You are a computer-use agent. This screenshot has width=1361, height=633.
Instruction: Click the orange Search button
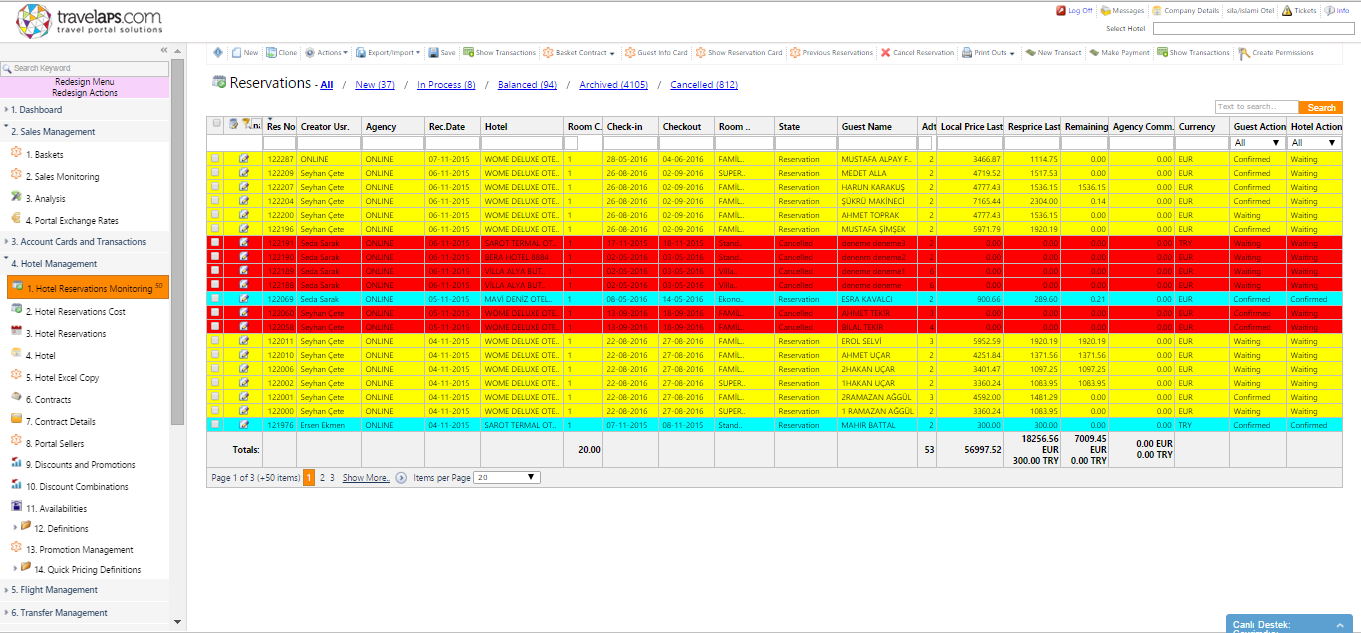[1321, 107]
